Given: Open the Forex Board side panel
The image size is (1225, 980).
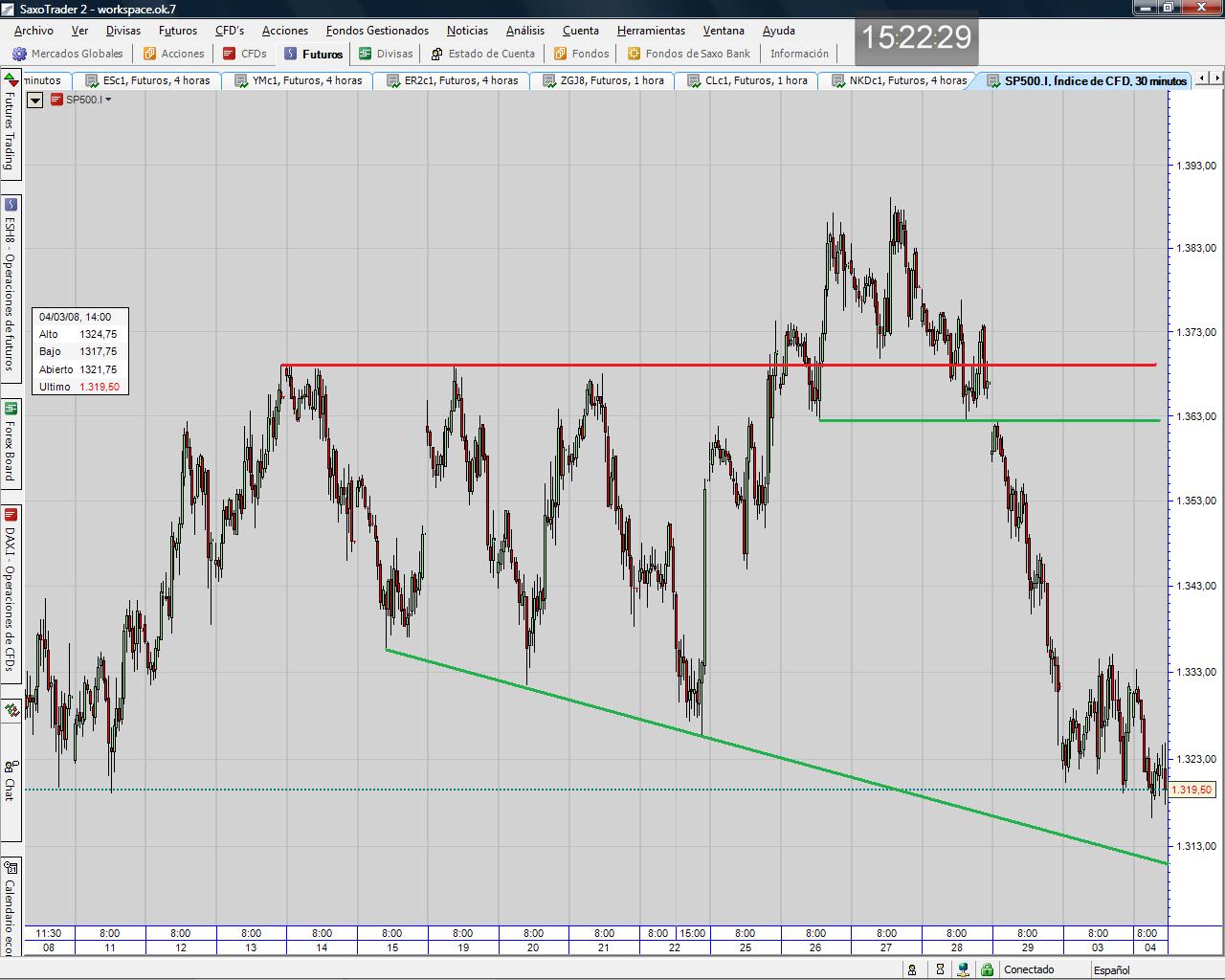Looking at the screenshot, I should tap(11, 443).
